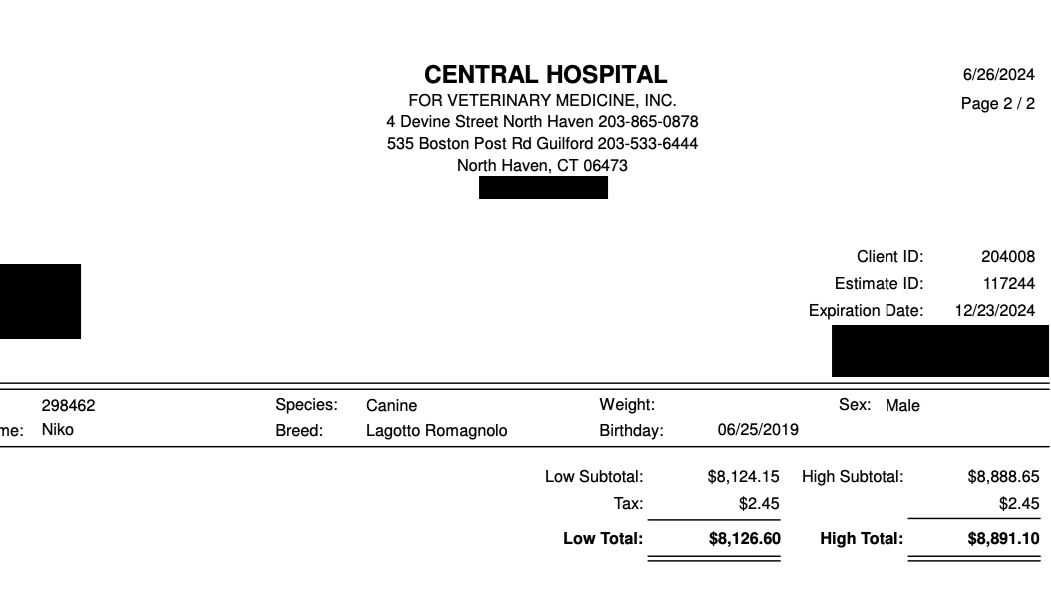Click the document date 6/26/2024

(x=998, y=74)
